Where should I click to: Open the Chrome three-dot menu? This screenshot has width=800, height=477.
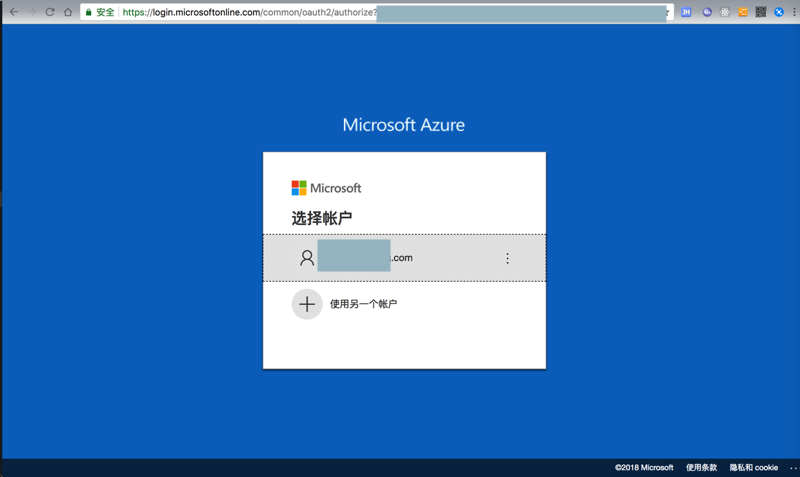point(794,12)
